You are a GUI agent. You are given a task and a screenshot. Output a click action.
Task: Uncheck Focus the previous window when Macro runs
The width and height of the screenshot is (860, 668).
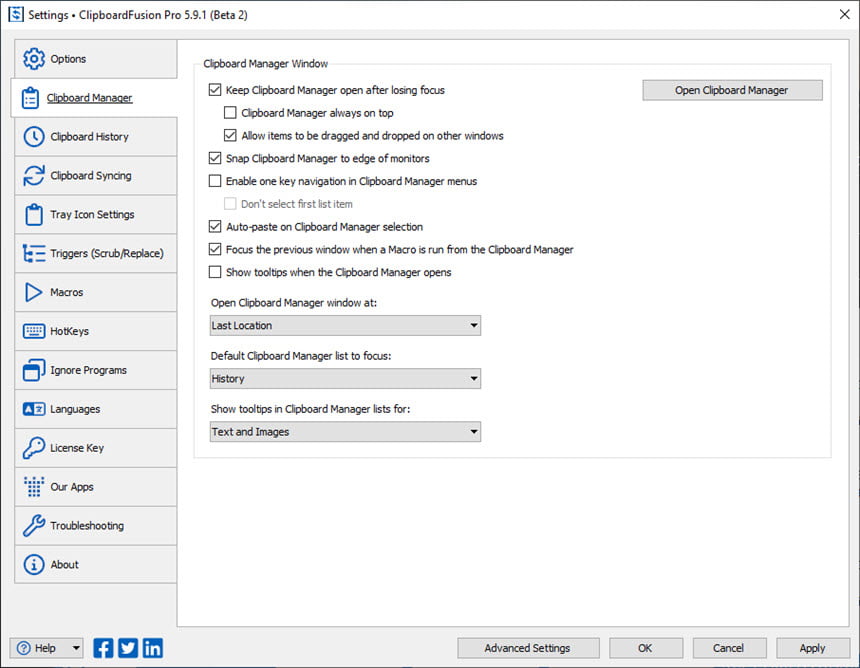pyautogui.click(x=215, y=250)
